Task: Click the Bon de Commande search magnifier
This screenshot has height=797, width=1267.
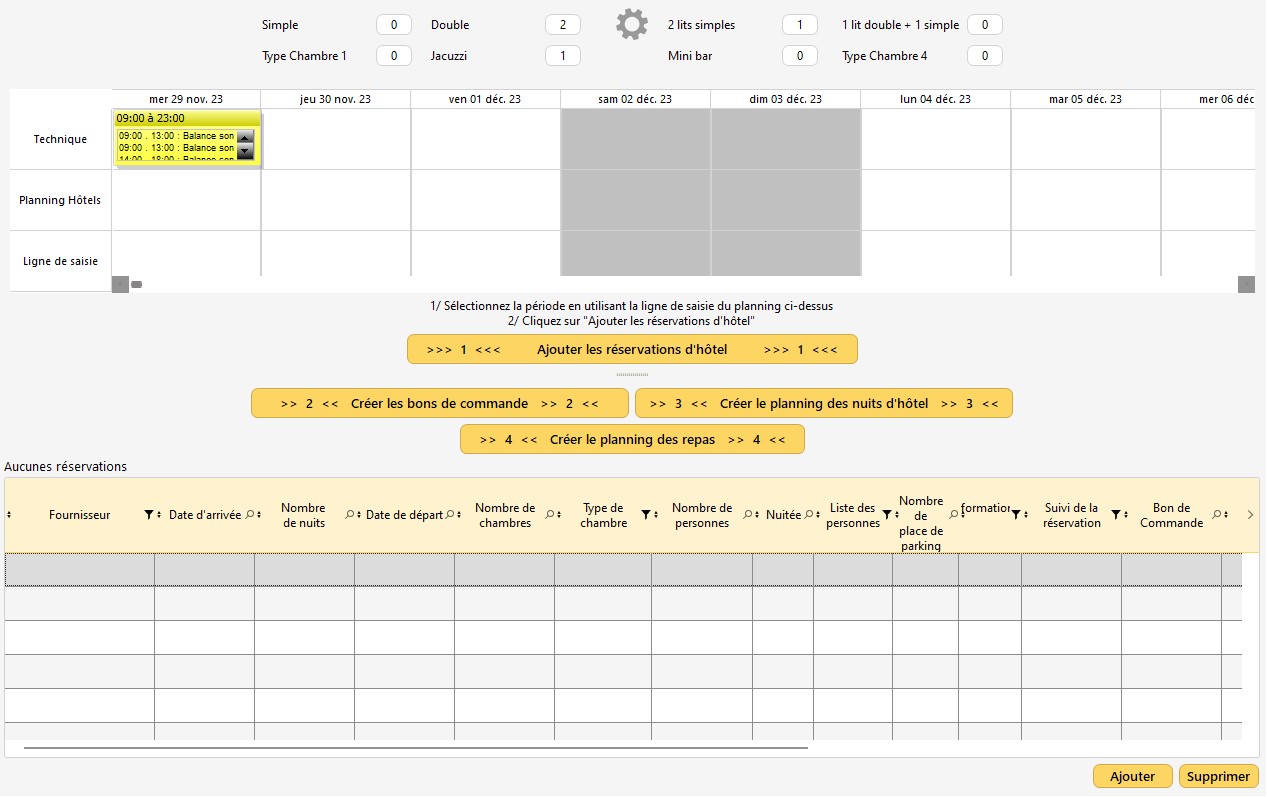Action: (x=1216, y=515)
